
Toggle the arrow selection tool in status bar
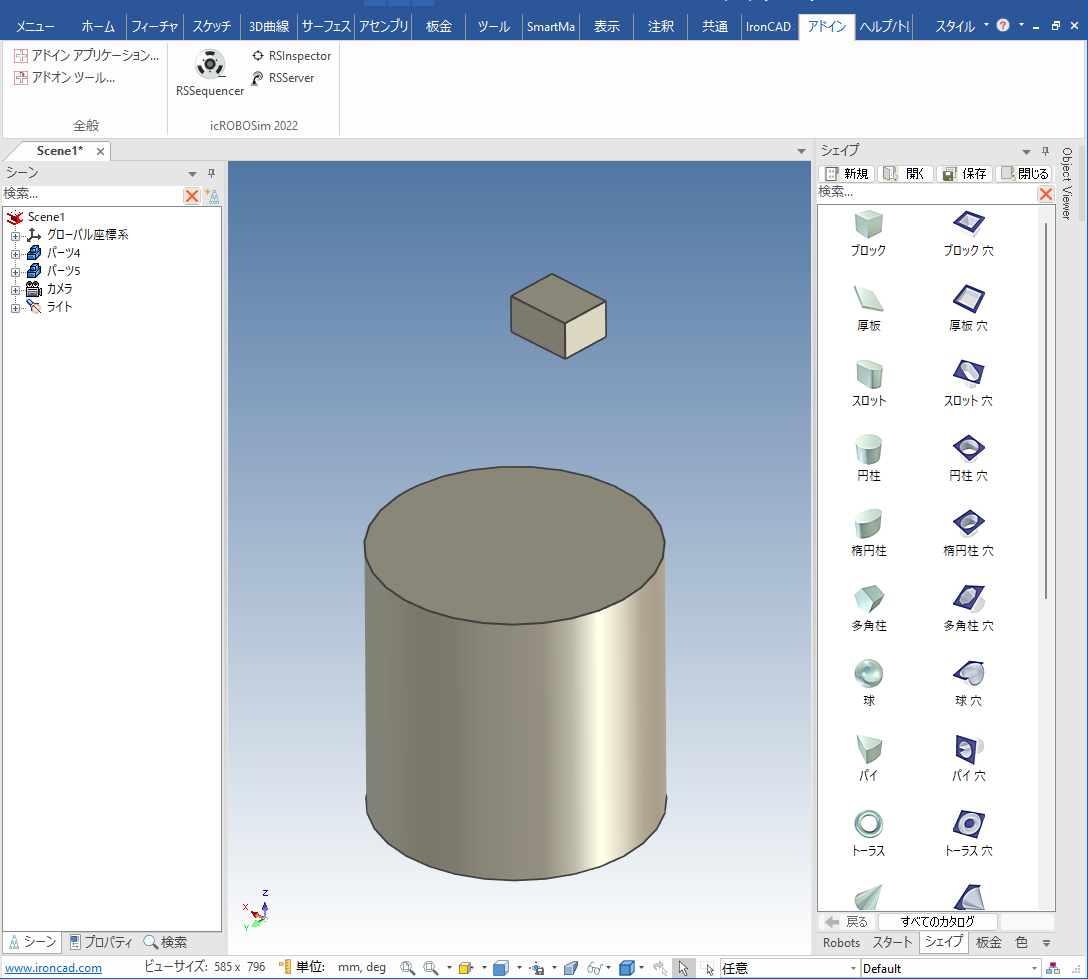[x=683, y=967]
